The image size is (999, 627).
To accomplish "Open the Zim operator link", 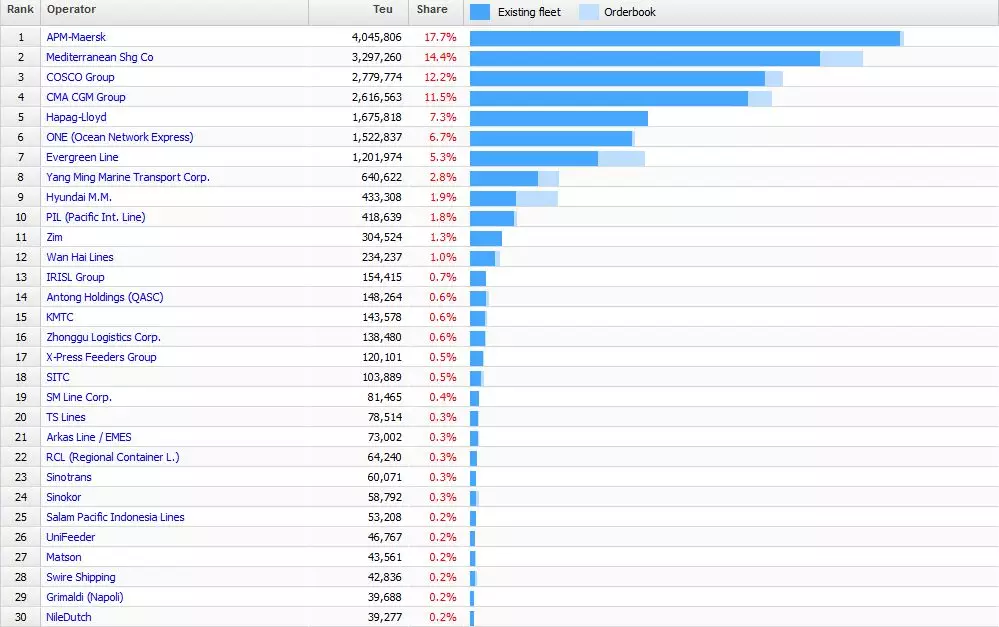I will 54,237.
